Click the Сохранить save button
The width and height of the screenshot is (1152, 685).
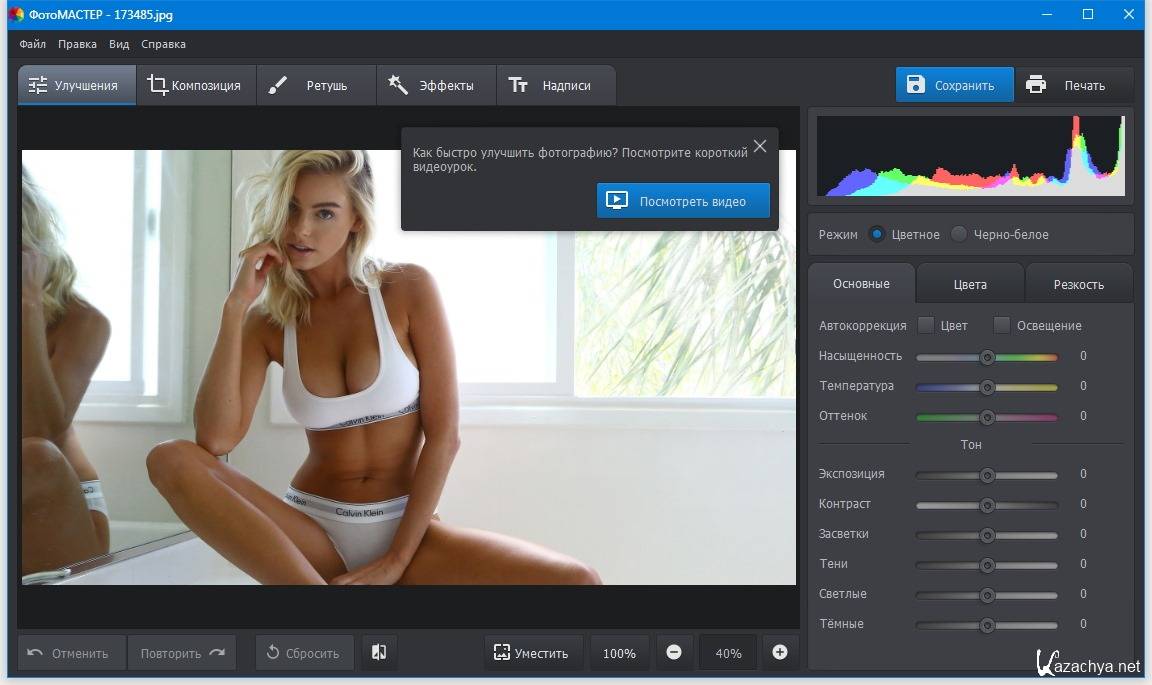point(954,85)
